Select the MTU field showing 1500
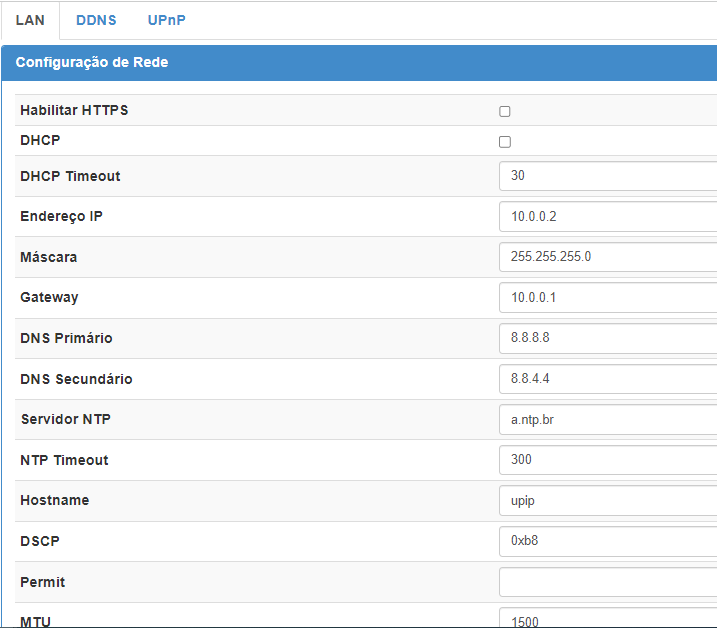 pyautogui.click(x=607, y=619)
